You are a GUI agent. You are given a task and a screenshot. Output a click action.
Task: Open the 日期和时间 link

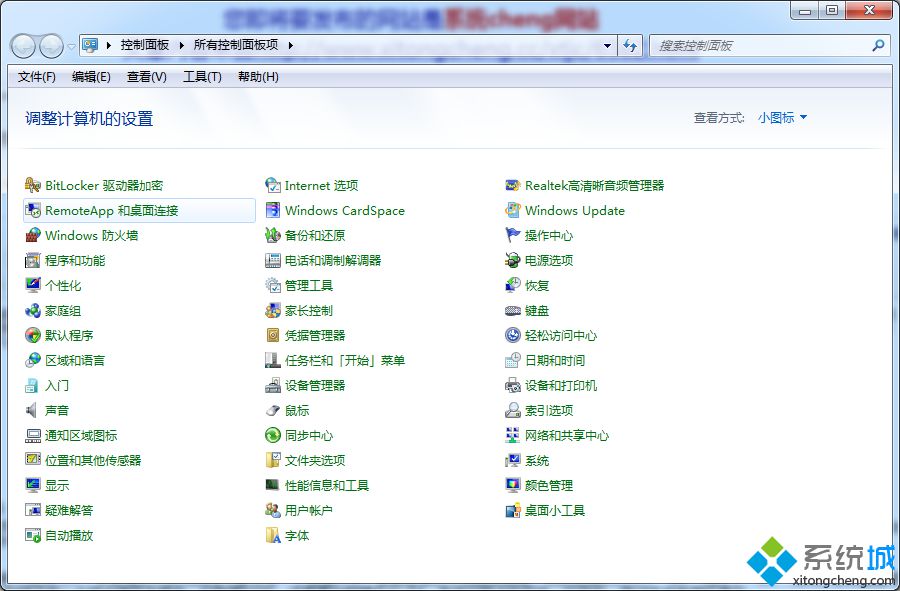(555, 360)
